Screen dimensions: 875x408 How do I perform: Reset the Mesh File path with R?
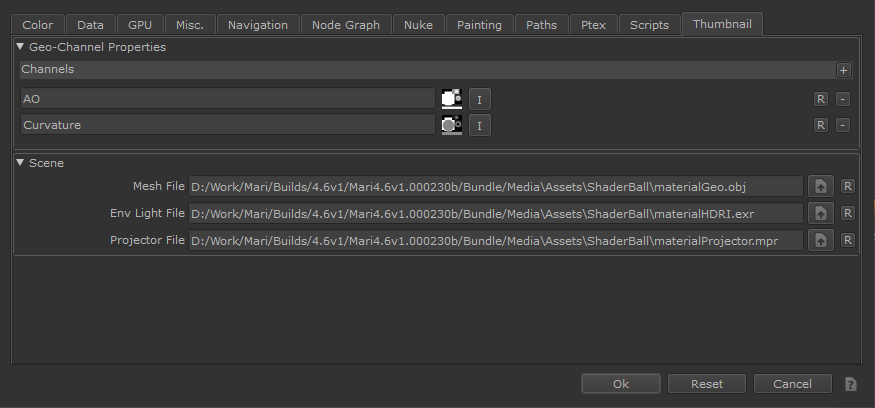(x=847, y=186)
